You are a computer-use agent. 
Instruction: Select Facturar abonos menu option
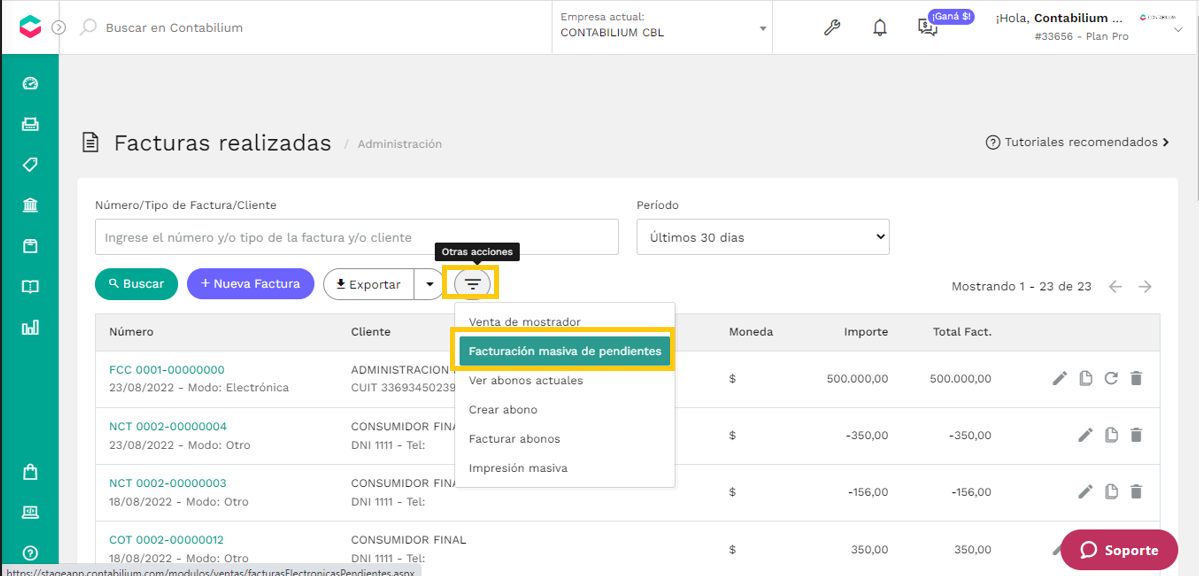click(x=565, y=439)
